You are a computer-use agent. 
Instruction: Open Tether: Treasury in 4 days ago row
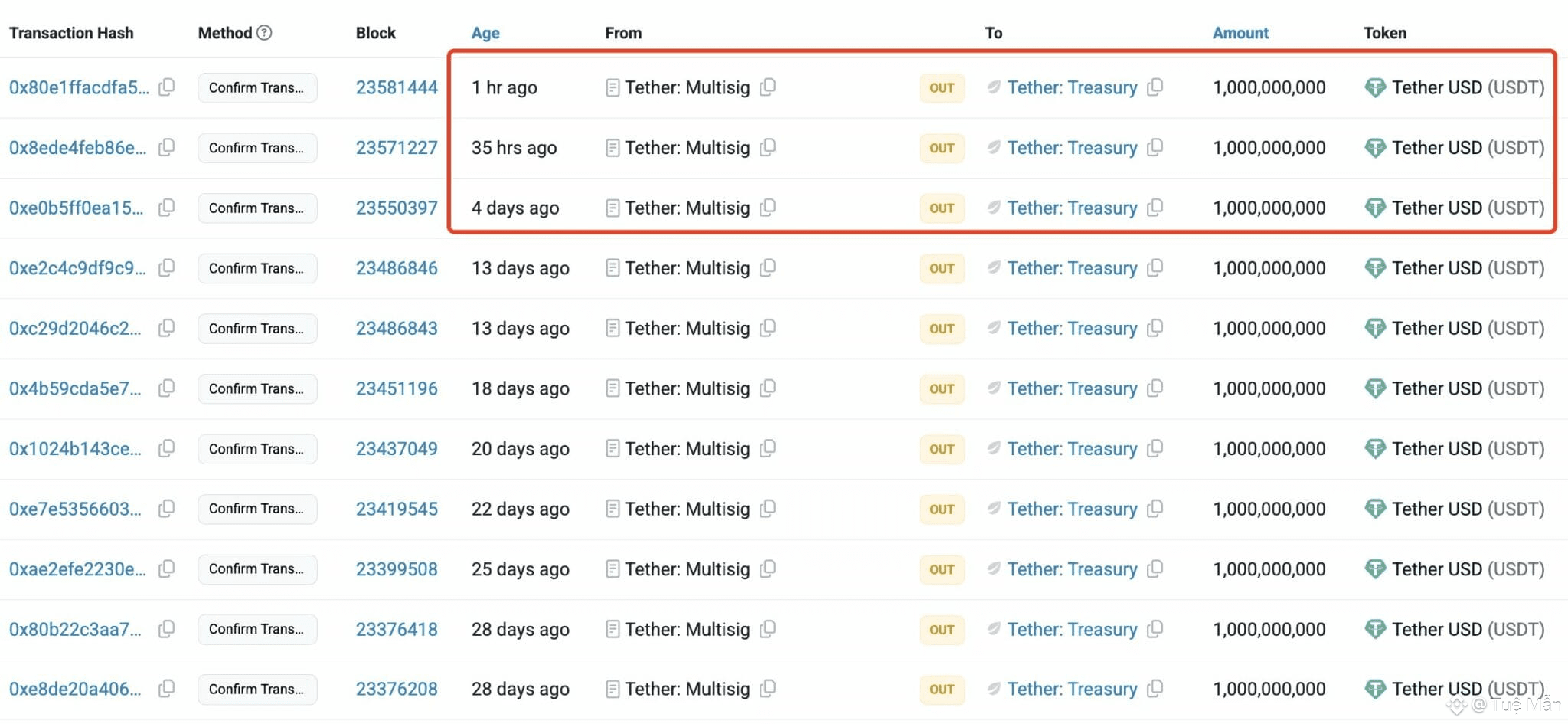1072,208
